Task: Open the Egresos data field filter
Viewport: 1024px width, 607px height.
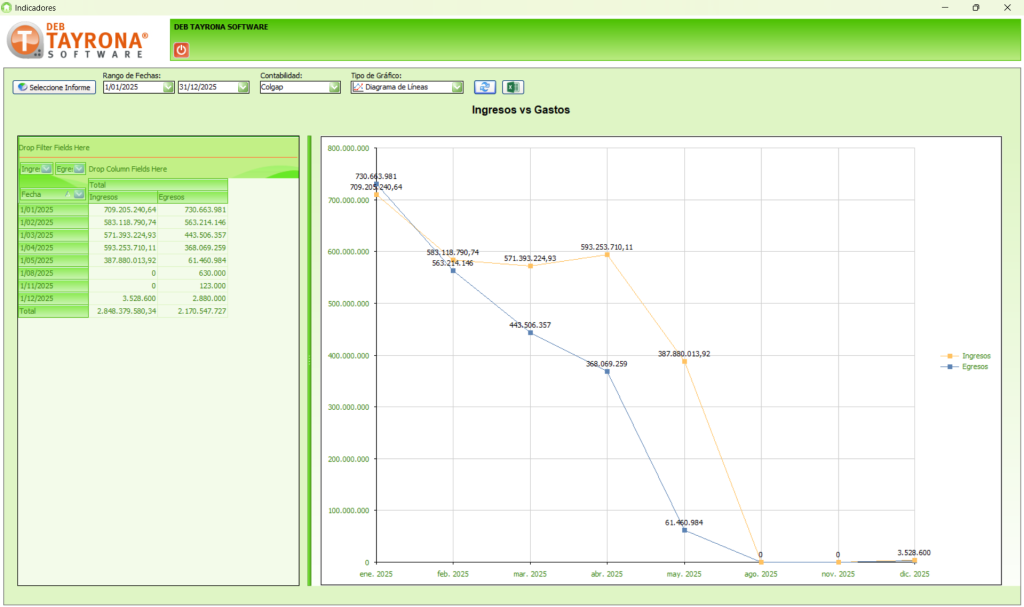Action: tap(79, 169)
